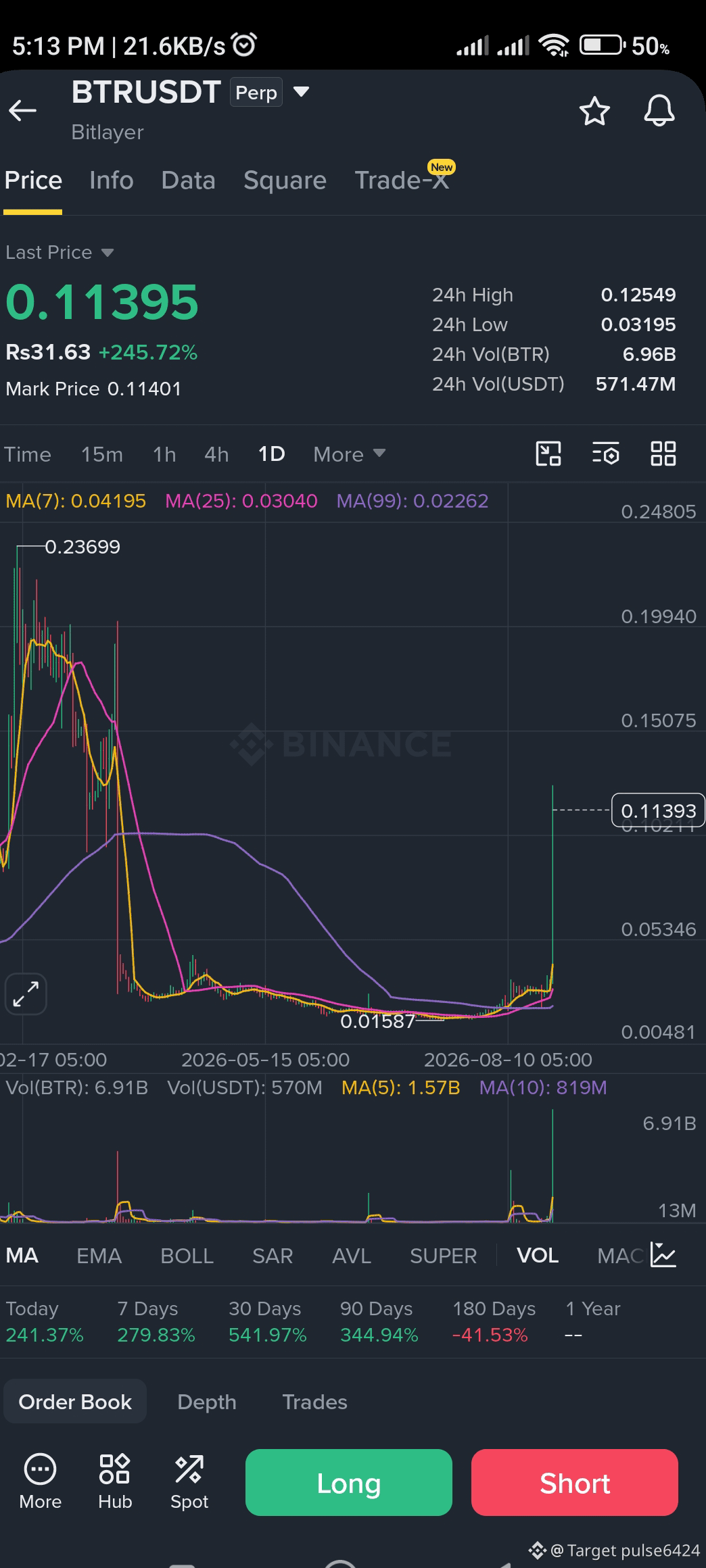Tap the MA(99) indicator value

[x=413, y=501]
